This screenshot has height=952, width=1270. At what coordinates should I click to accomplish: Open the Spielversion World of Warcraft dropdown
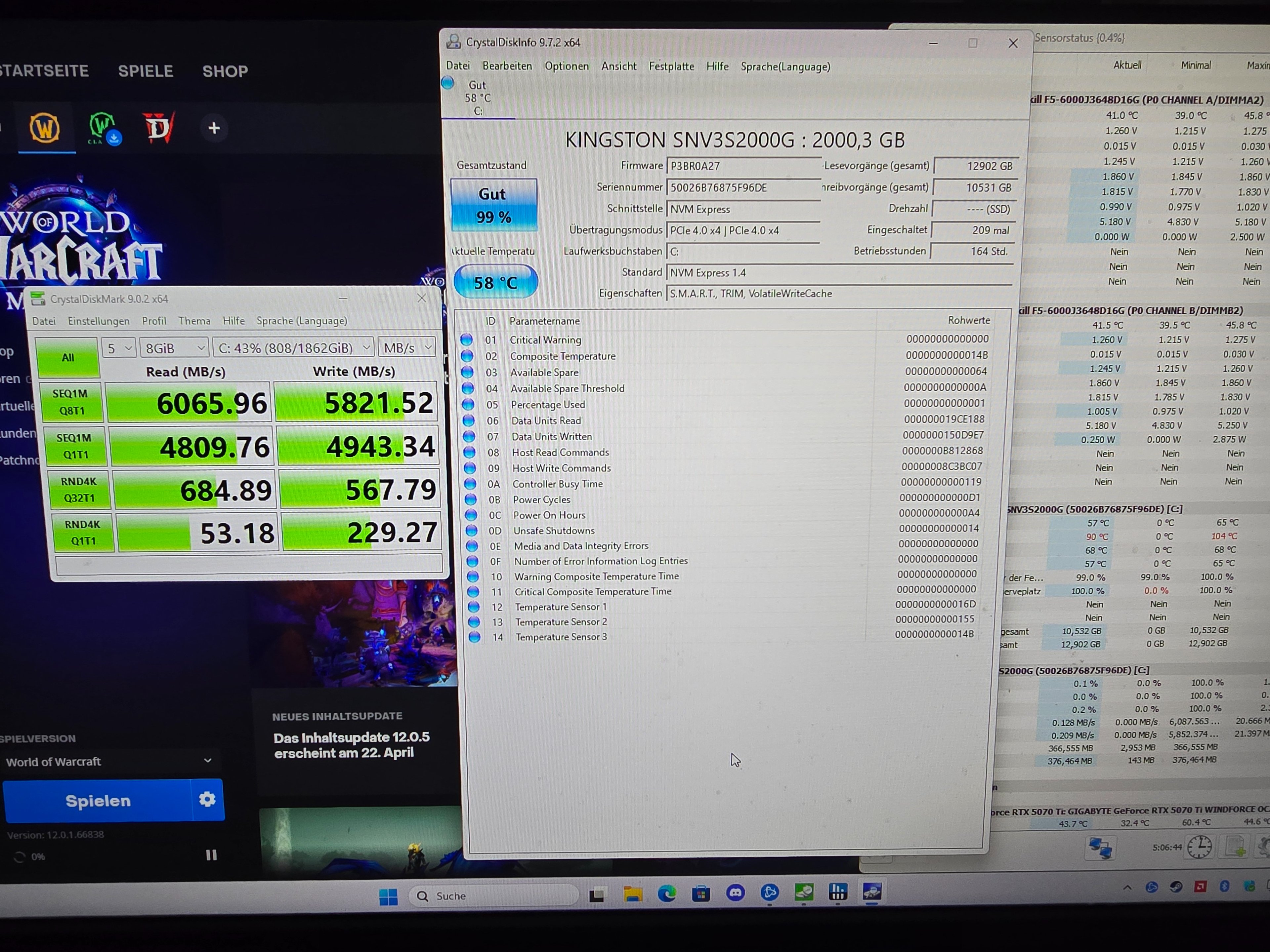(109, 762)
